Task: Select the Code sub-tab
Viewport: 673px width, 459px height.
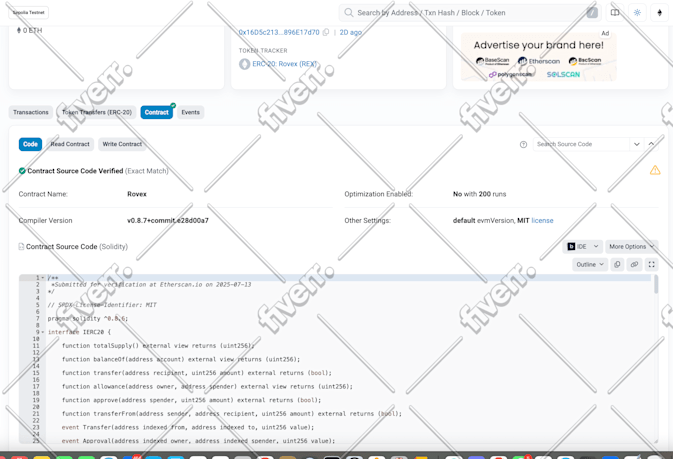Action: [30, 144]
